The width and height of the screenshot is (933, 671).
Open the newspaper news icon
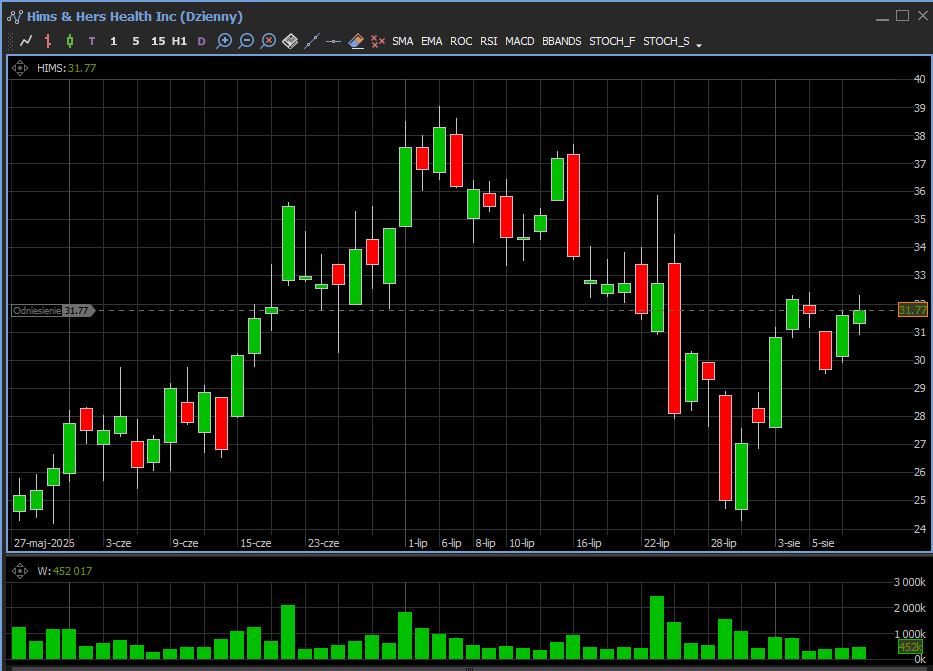point(290,41)
